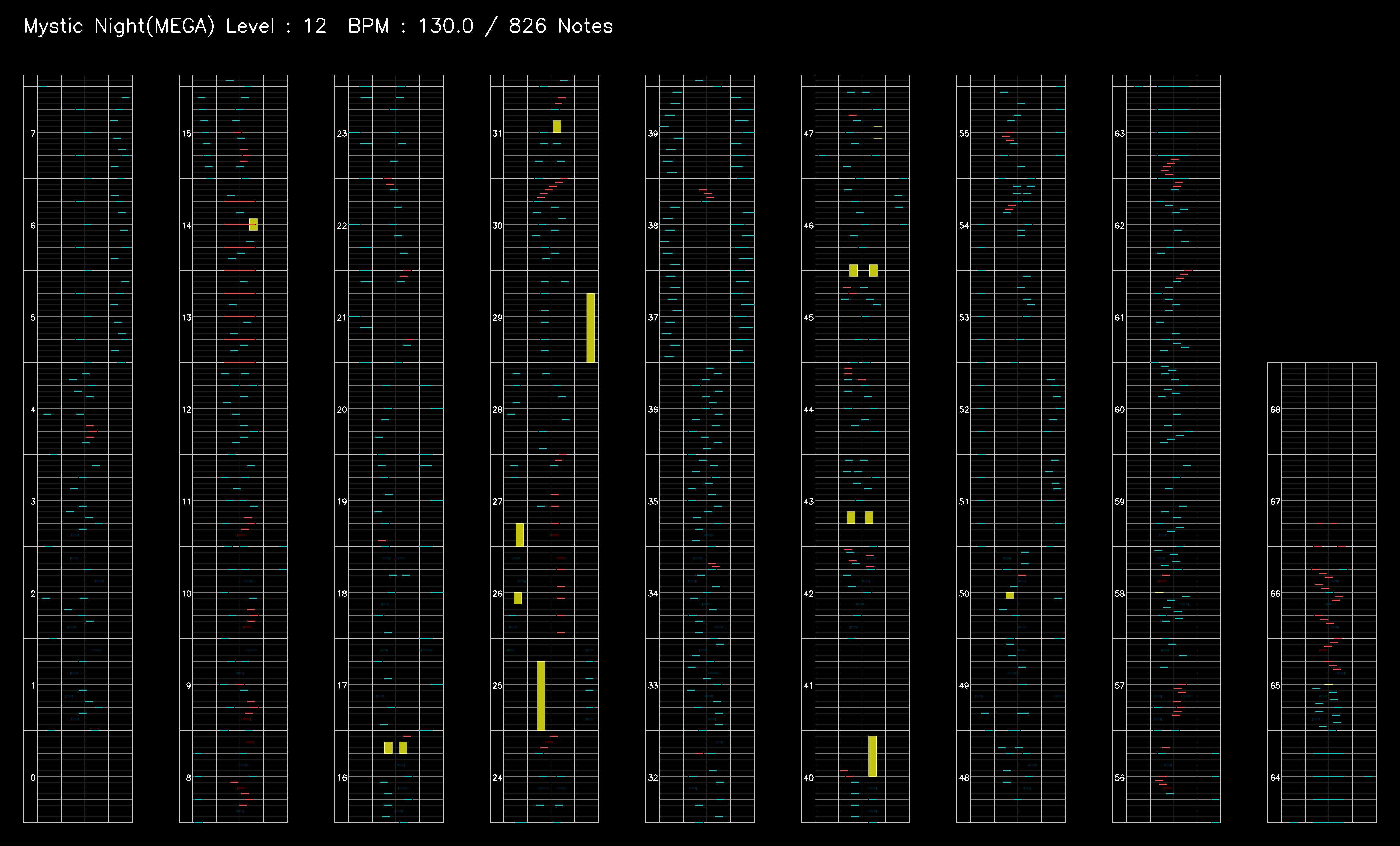Select the left yellow hold note in measure 43
Screen dimensions: 1400x846
click(x=851, y=518)
